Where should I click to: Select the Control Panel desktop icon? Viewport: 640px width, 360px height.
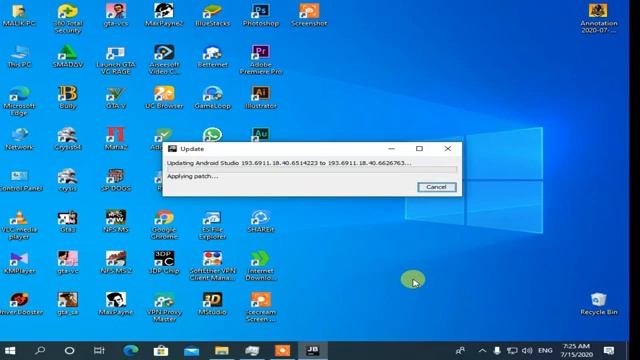tap(20, 180)
